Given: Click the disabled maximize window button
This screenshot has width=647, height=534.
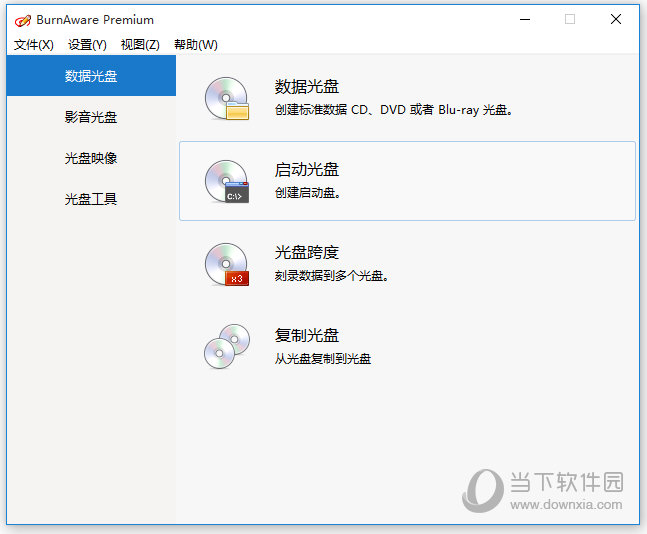Looking at the screenshot, I should [570, 19].
